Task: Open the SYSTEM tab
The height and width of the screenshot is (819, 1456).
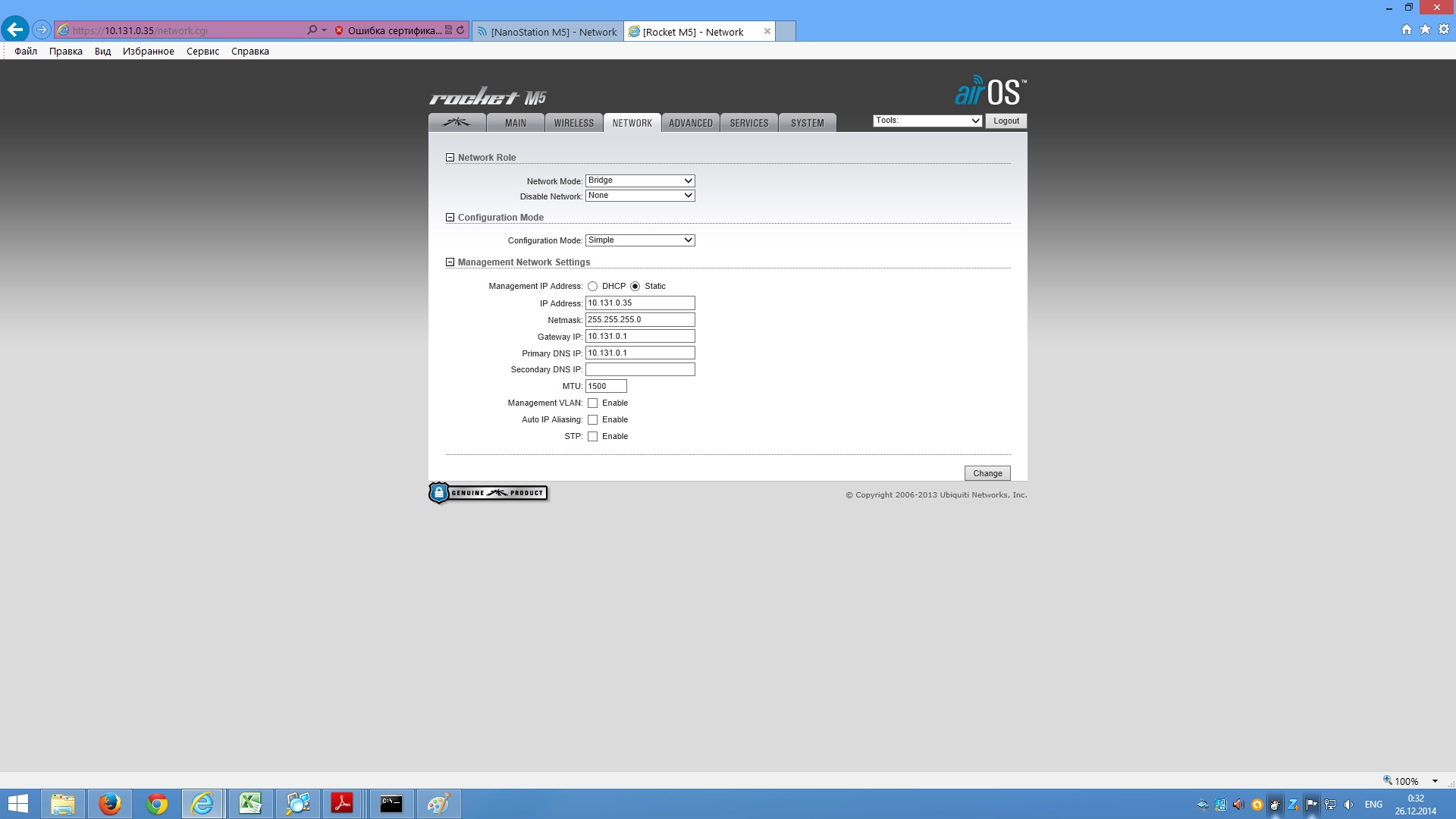Action: click(808, 123)
